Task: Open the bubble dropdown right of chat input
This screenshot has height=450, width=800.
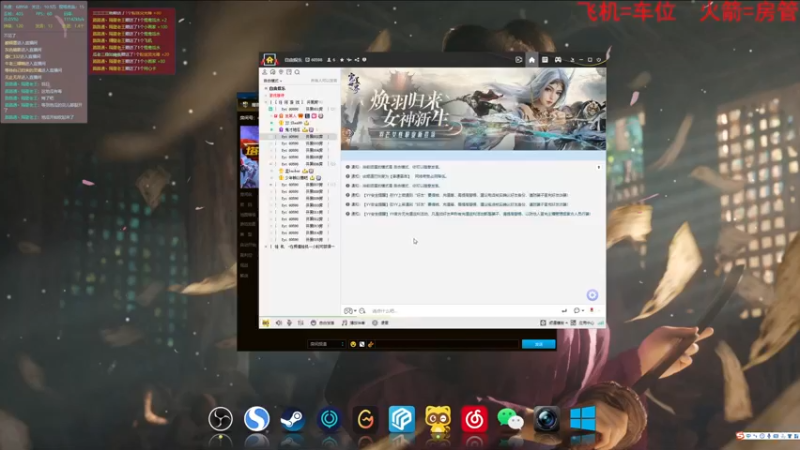Action: [x=578, y=311]
